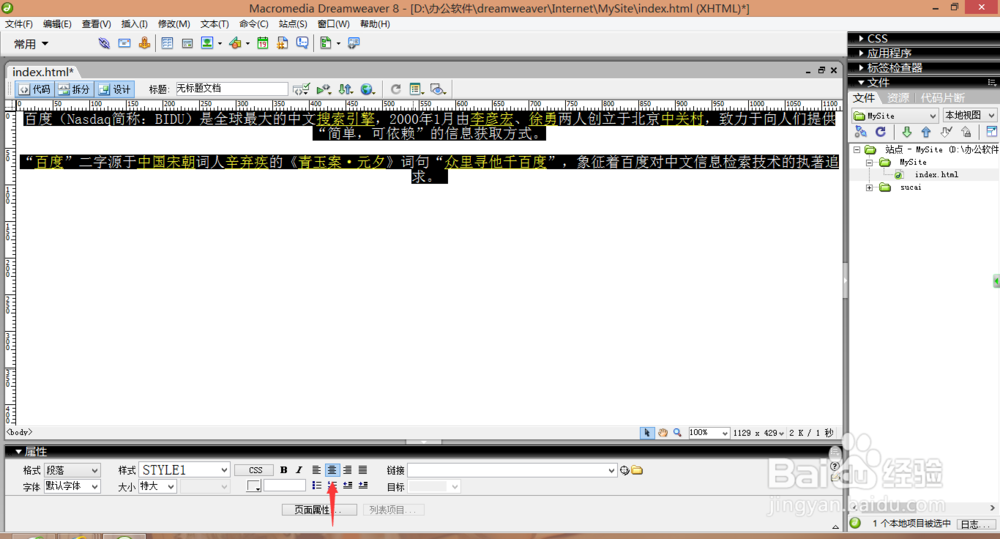Open the 格式 paragraph format dropdown
The height and width of the screenshot is (539, 1000).
pyautogui.click(x=72, y=470)
